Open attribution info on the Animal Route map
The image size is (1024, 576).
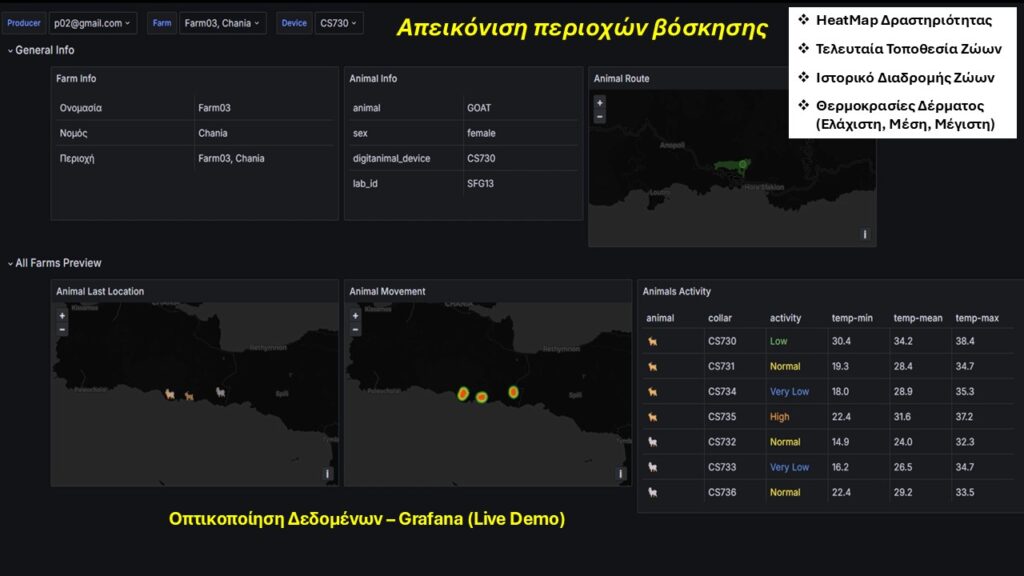pyautogui.click(x=864, y=234)
